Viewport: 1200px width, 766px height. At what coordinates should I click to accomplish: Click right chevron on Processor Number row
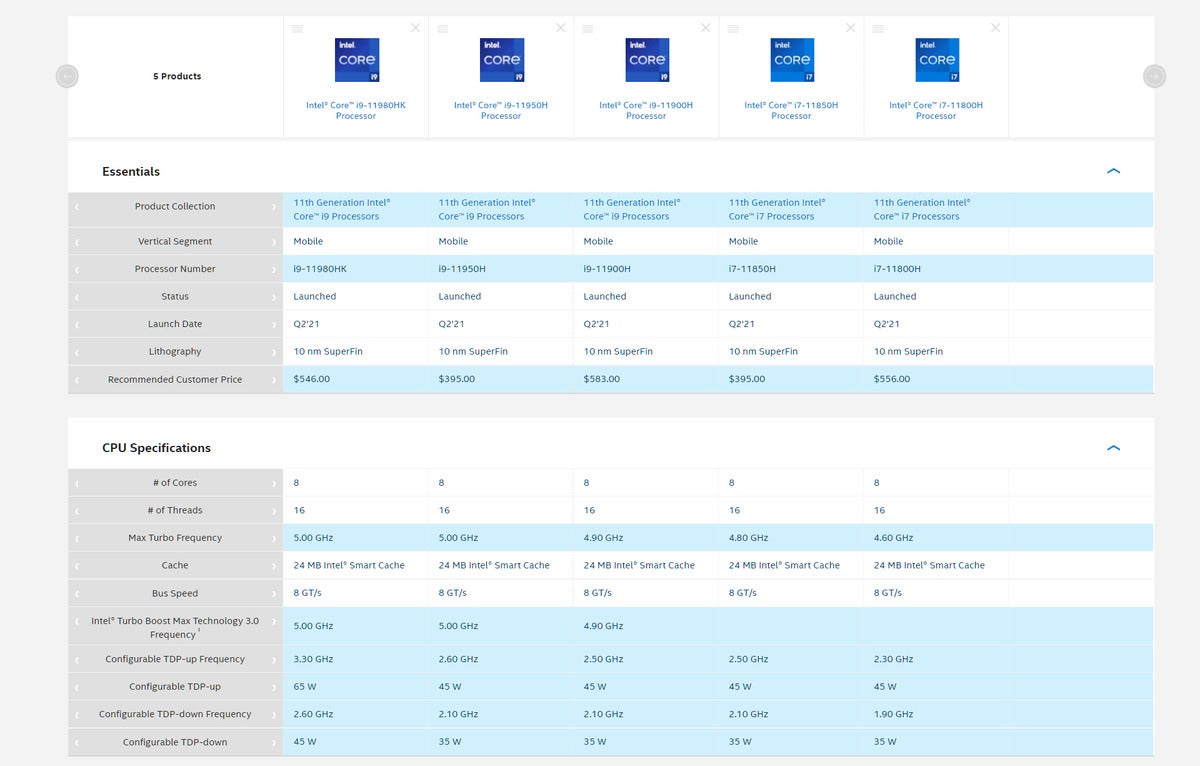(274, 269)
